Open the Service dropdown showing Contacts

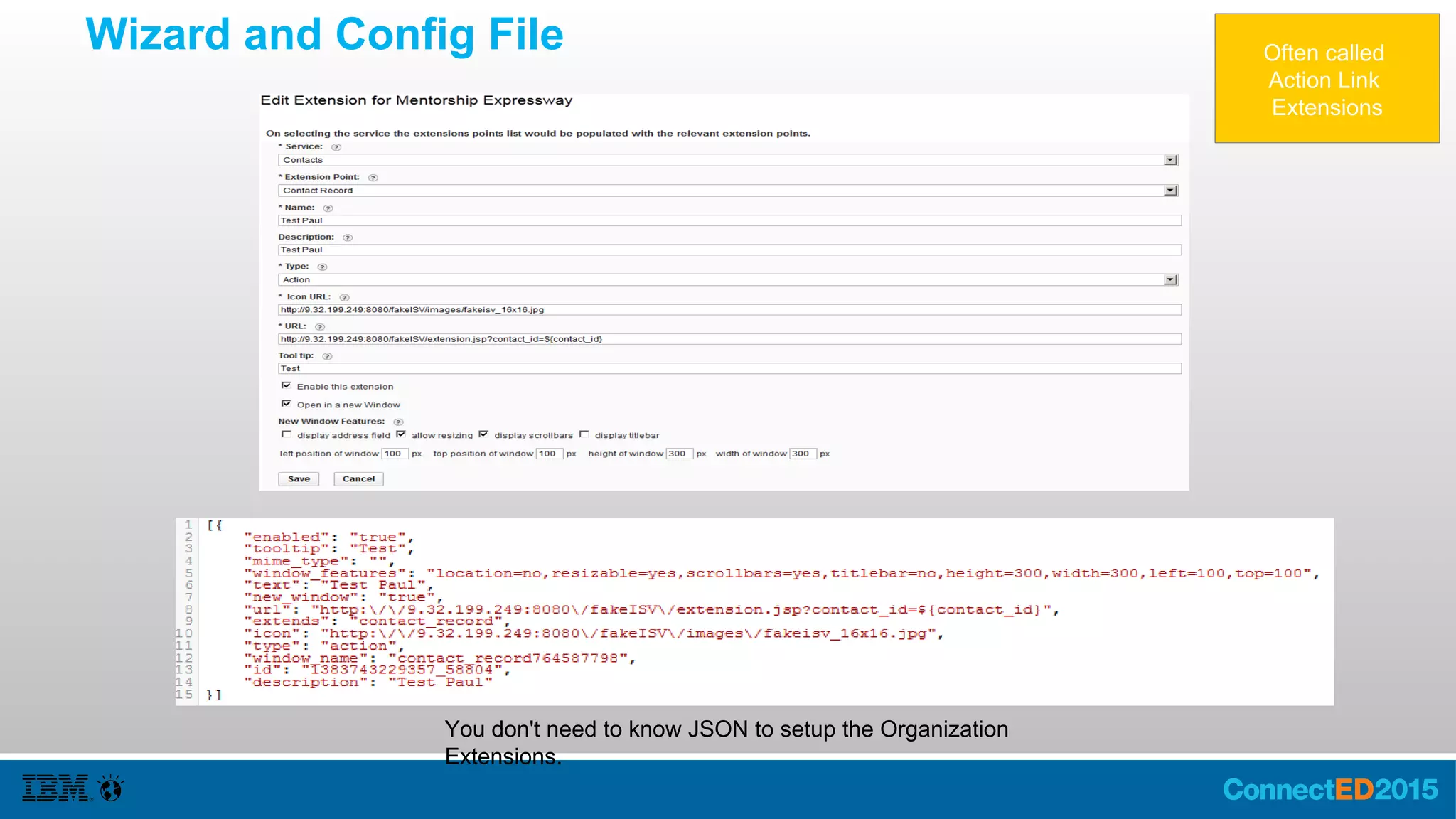pyautogui.click(x=1170, y=160)
